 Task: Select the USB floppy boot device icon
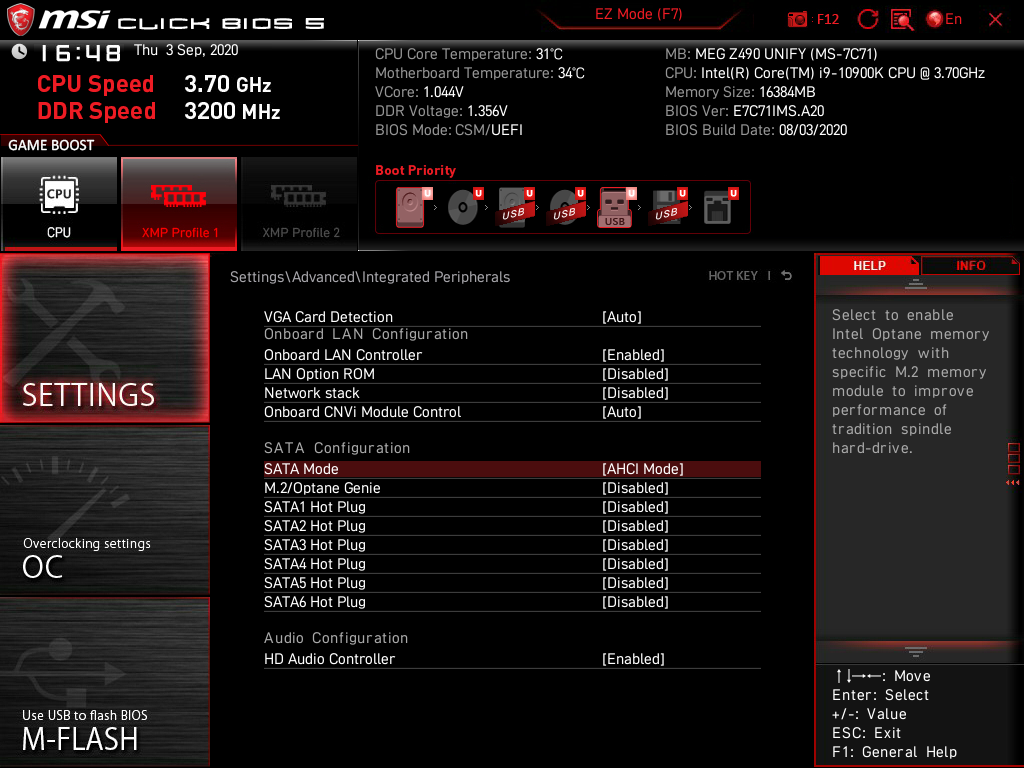[x=668, y=207]
